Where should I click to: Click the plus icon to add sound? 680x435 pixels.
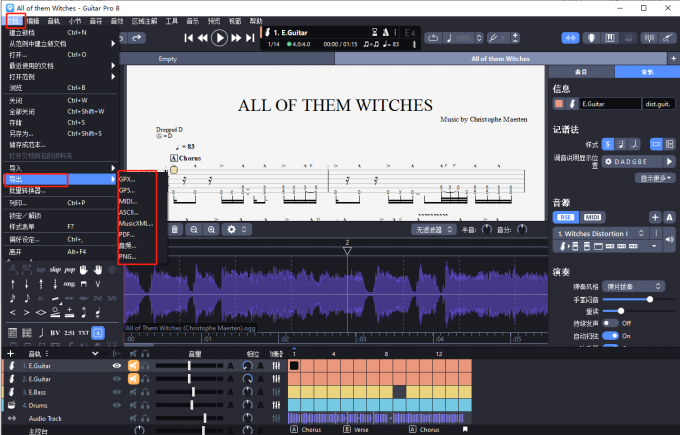point(655,217)
